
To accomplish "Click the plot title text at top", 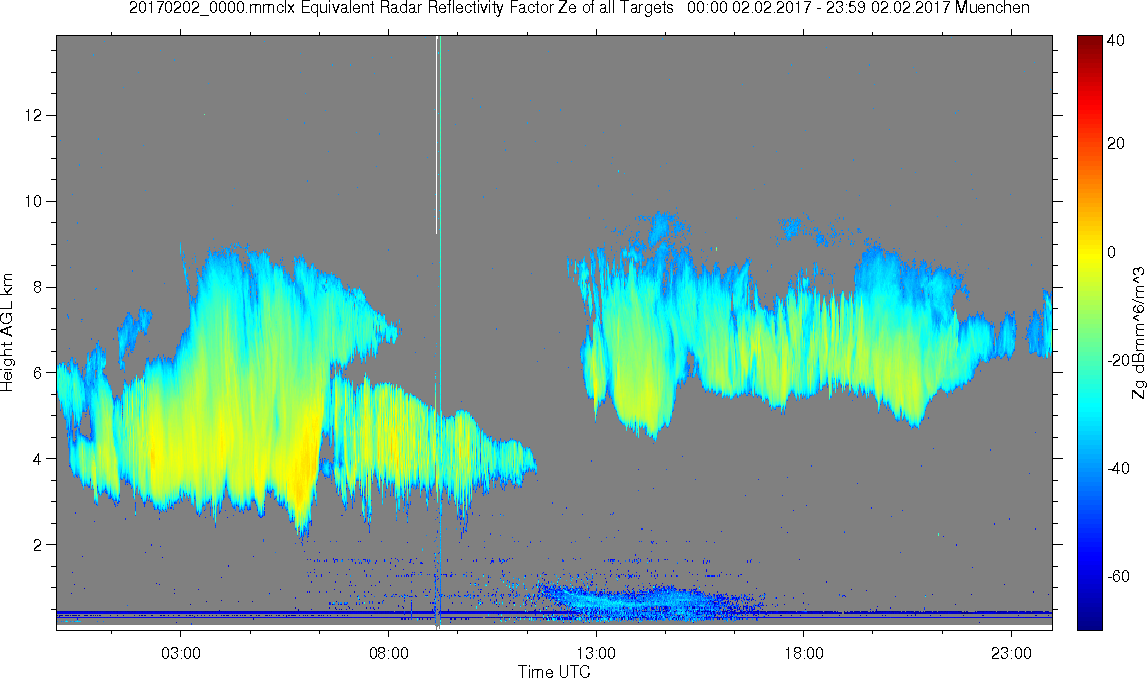I will pos(579,8).
